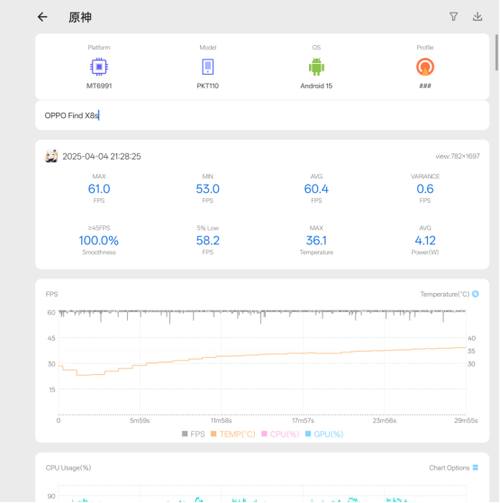Select the 29m55s time axis label
This screenshot has width=500, height=503.
466,420
